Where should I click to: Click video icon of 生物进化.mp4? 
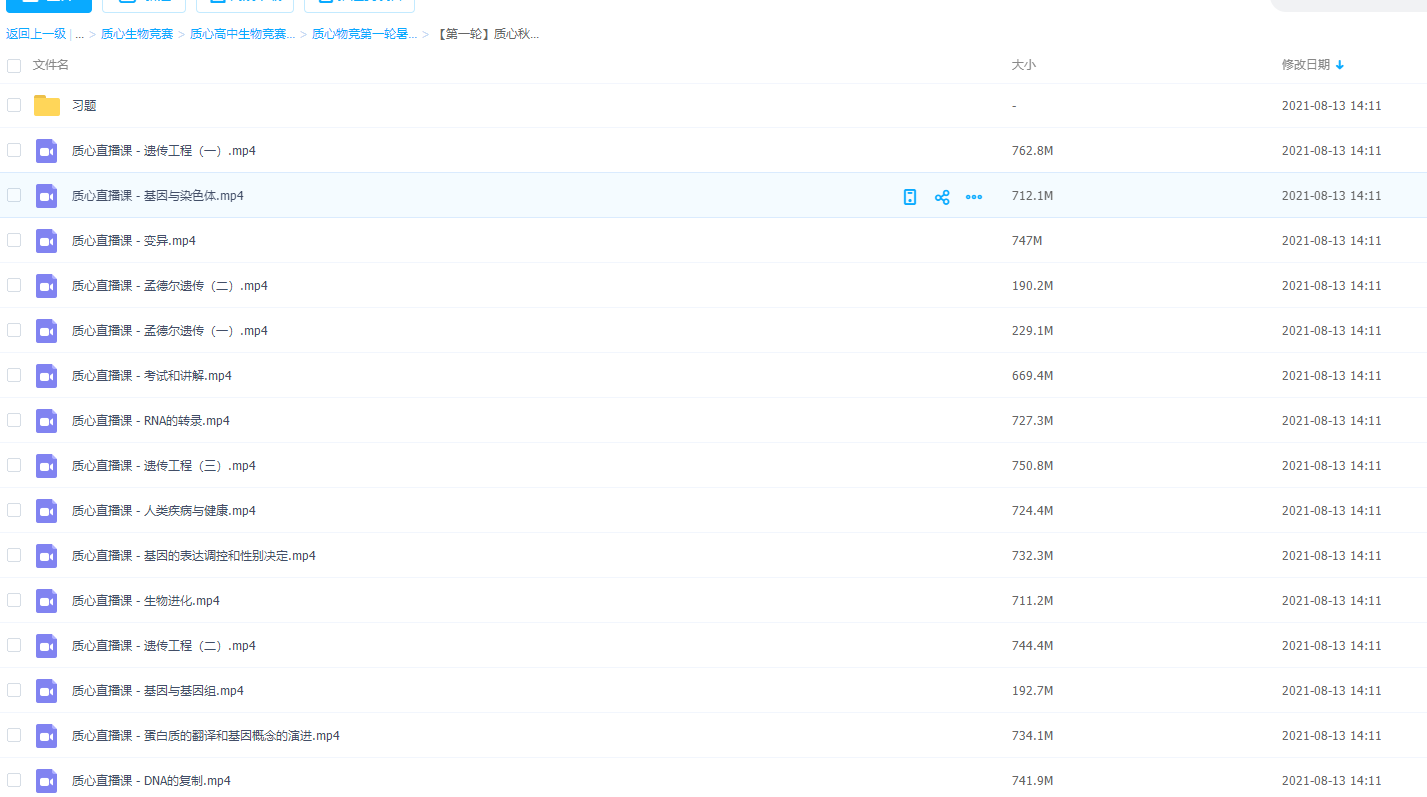point(47,601)
